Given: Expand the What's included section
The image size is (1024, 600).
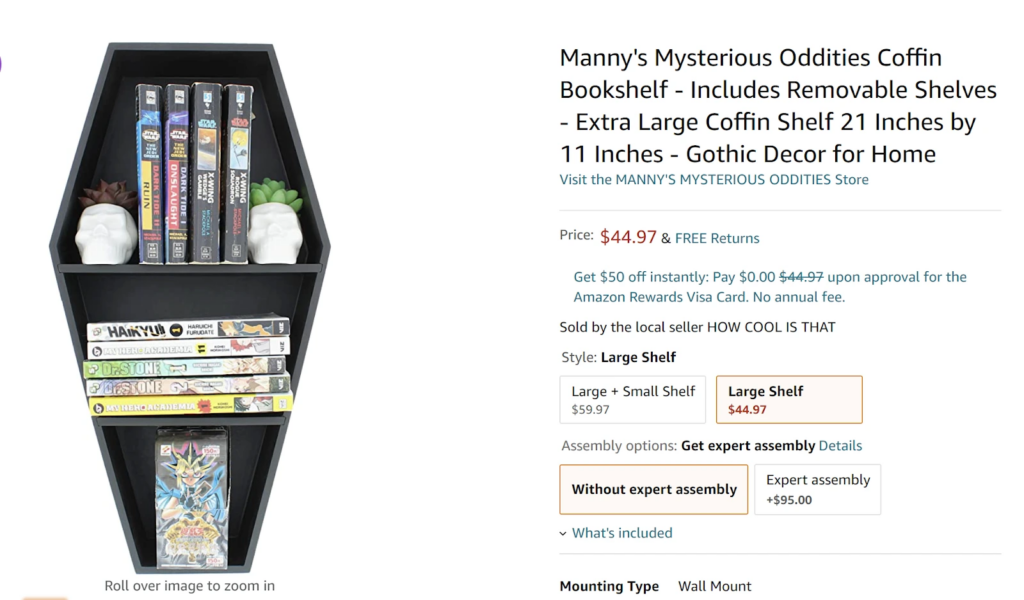Looking at the screenshot, I should click(x=622, y=533).
